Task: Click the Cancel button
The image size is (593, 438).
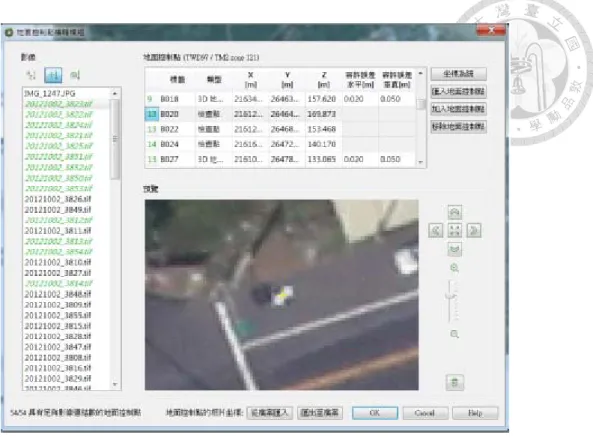Action: pyautogui.click(x=425, y=413)
